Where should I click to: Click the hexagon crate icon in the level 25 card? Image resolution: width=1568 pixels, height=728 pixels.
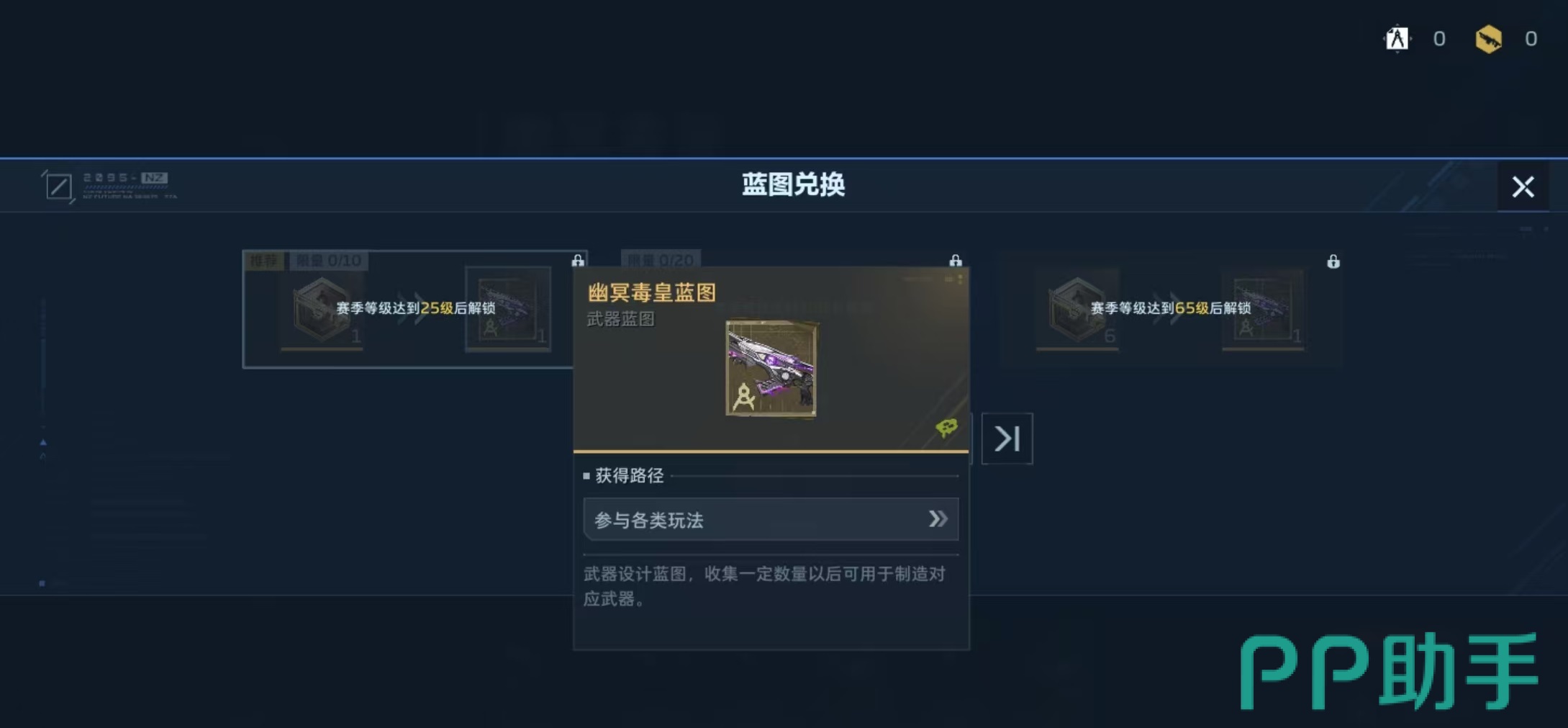(x=322, y=310)
